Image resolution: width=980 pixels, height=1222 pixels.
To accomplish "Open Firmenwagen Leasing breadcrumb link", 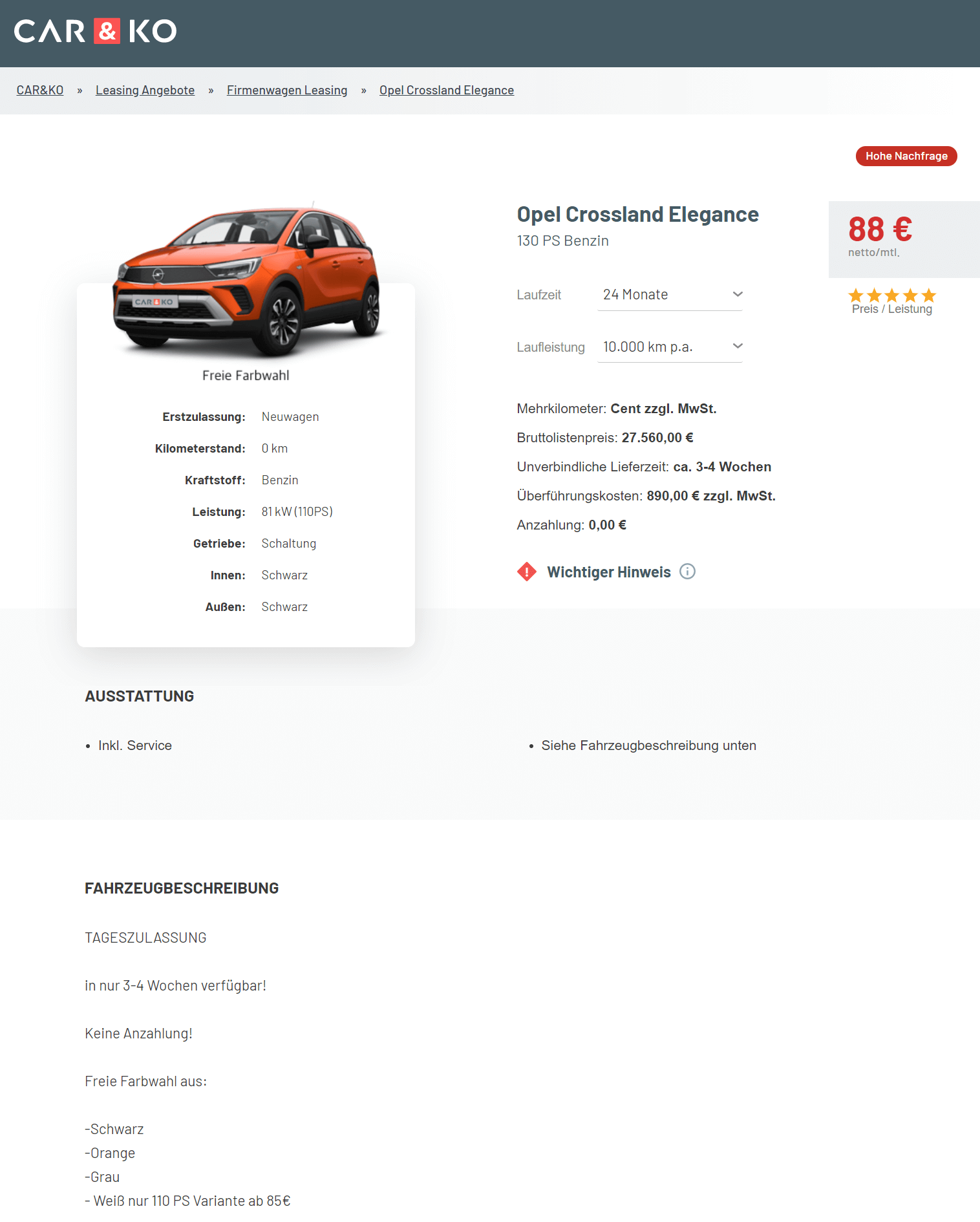I will [287, 91].
